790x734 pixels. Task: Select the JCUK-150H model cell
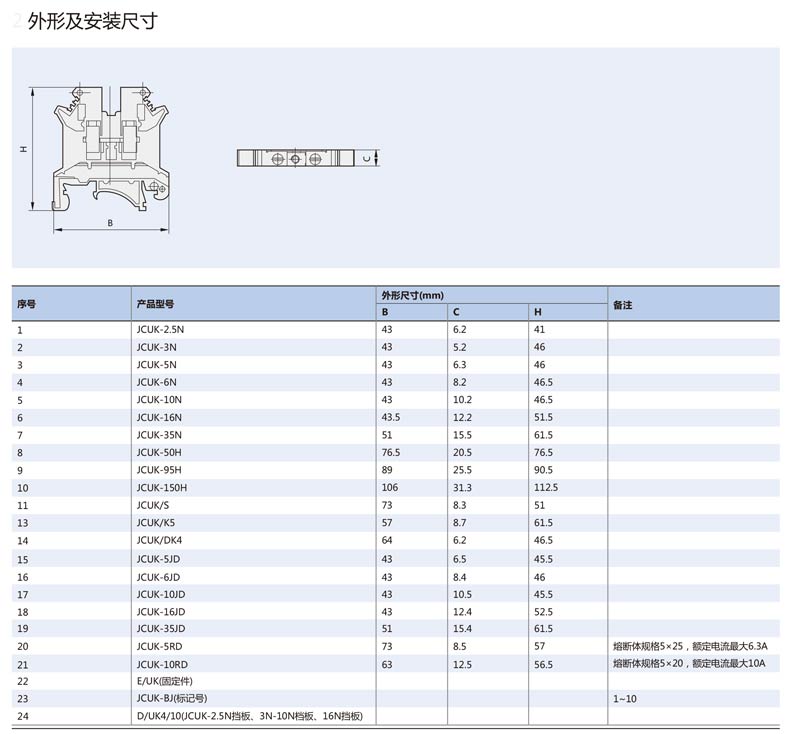tap(162, 488)
